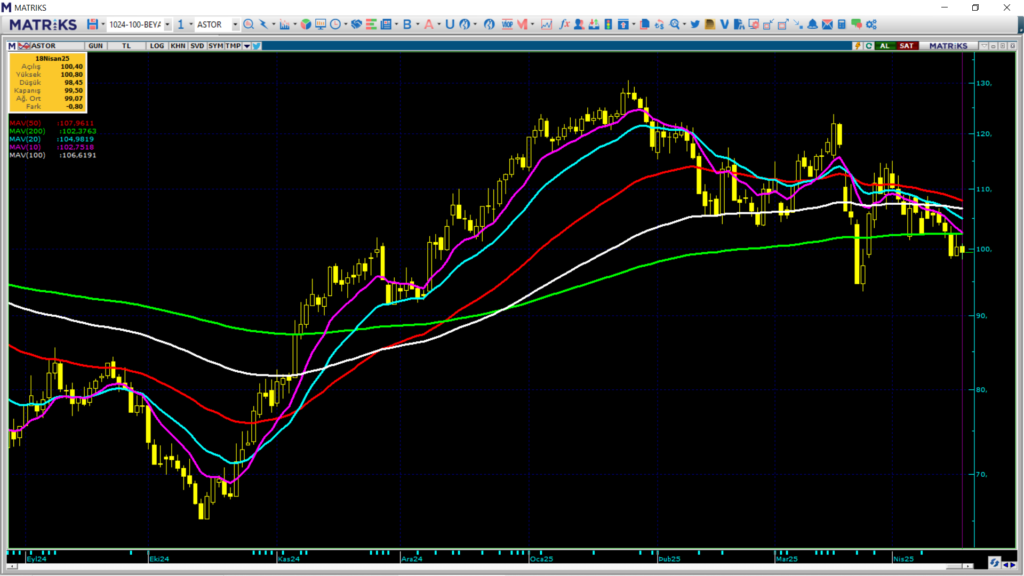This screenshot has width=1024, height=576.
Task: Toggle the KHN chart option
Action: pyautogui.click(x=178, y=46)
